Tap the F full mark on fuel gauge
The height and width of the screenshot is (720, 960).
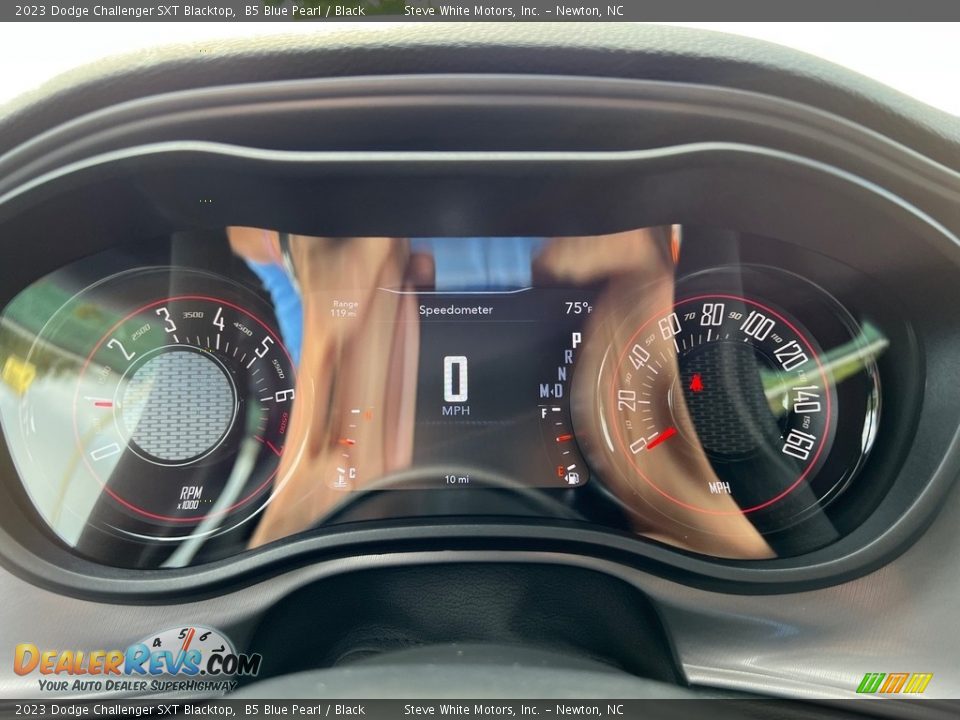(544, 414)
